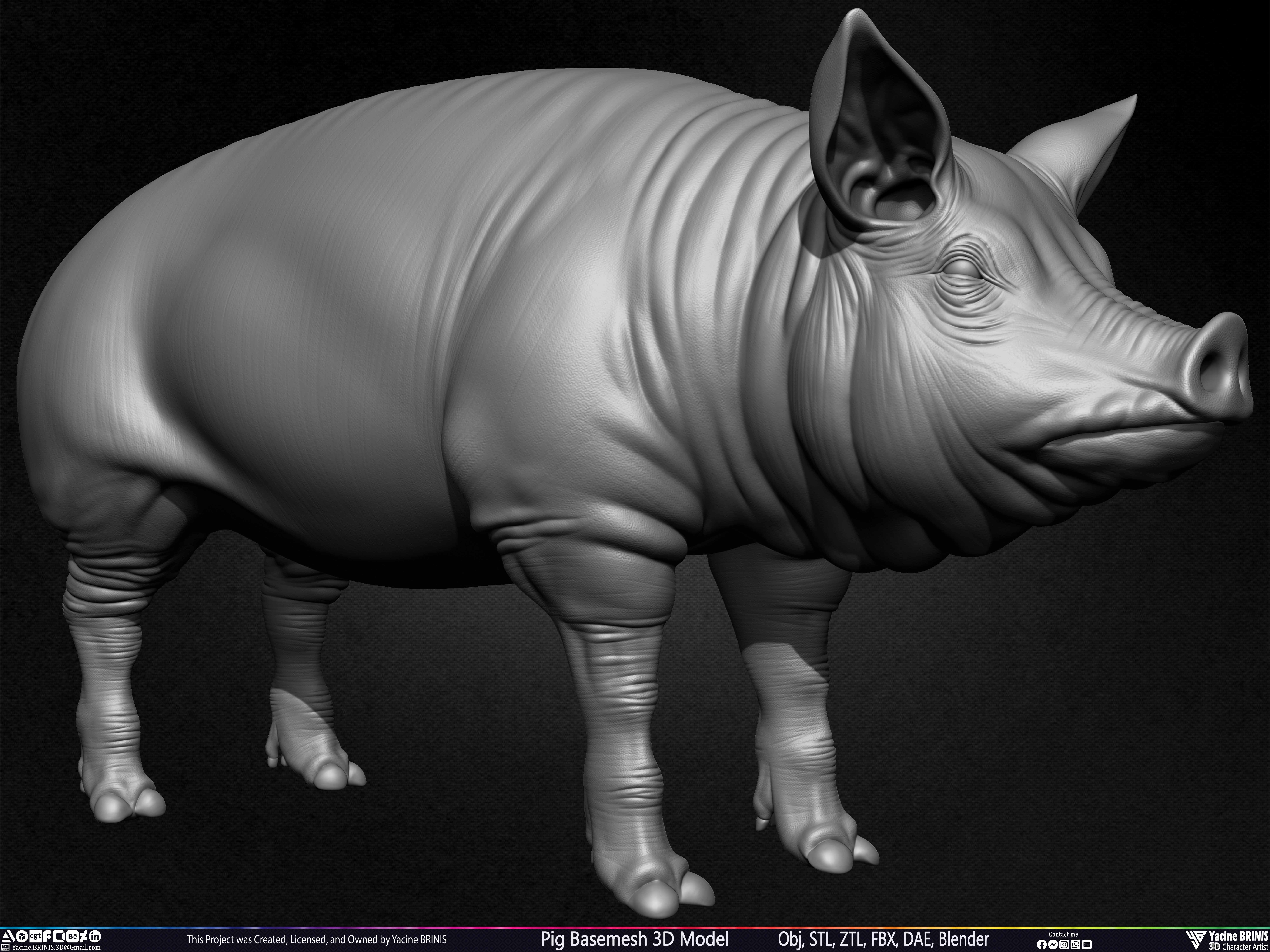This screenshot has height=952, width=1270.
Task: Click the ArtStation logo icon
Action: [8, 936]
